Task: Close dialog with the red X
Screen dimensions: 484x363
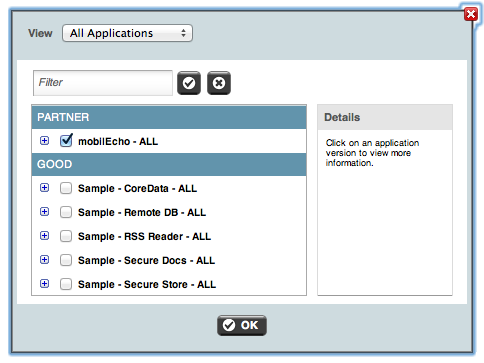Action: coord(471,14)
